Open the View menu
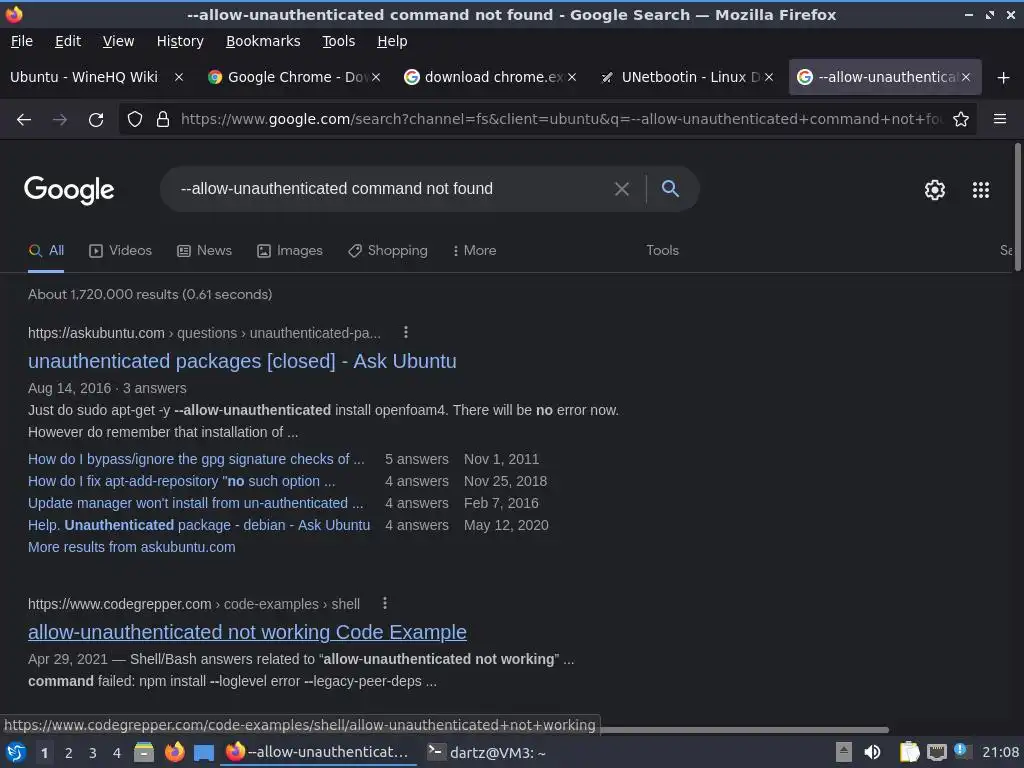1024x768 pixels. tap(118, 41)
